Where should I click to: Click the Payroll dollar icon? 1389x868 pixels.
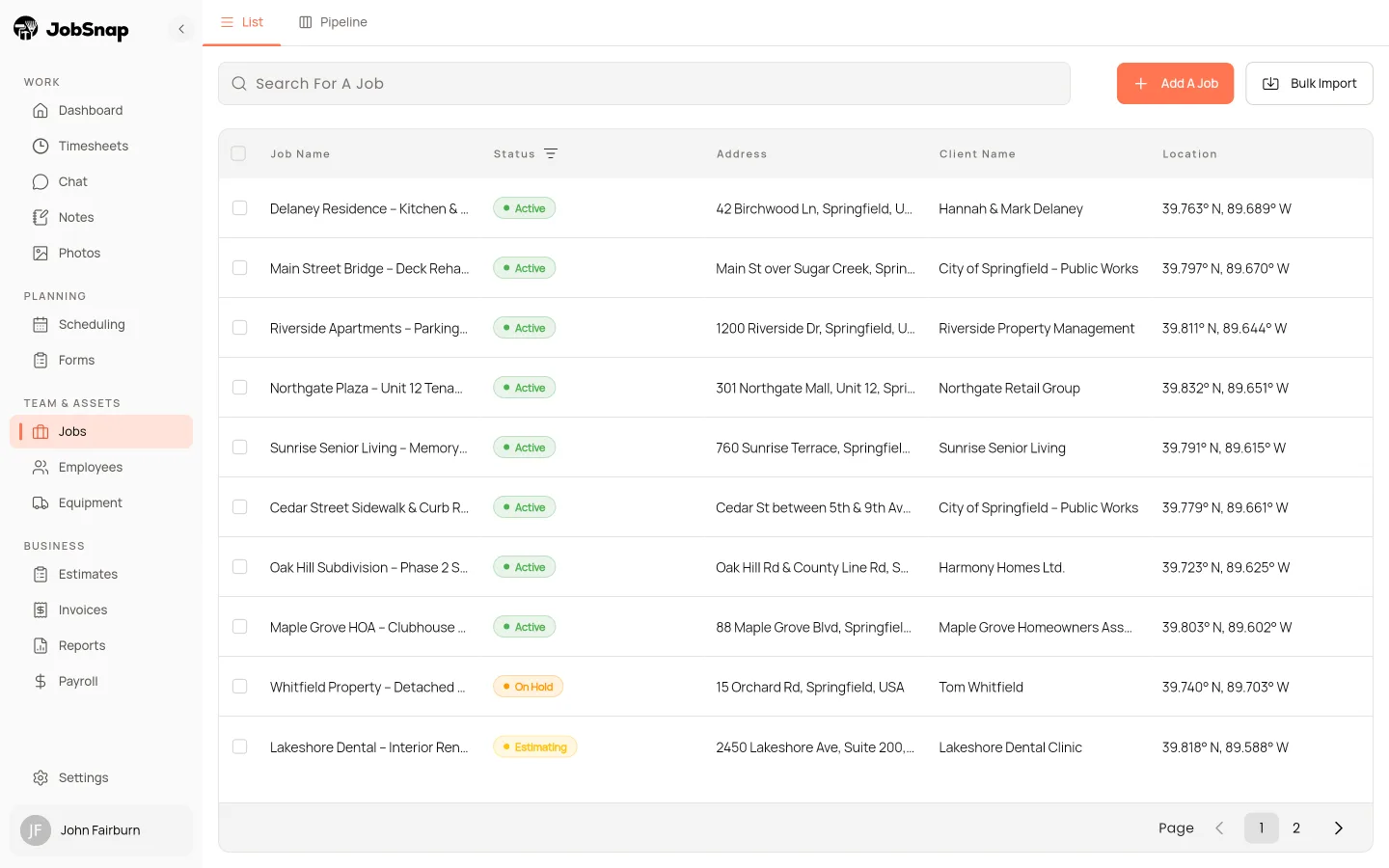tap(41, 681)
